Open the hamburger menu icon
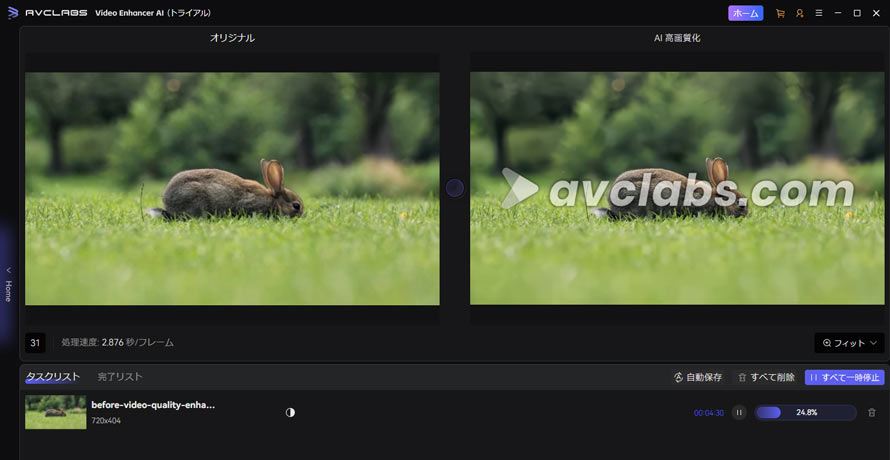Image resolution: width=890 pixels, height=460 pixels. [818, 13]
